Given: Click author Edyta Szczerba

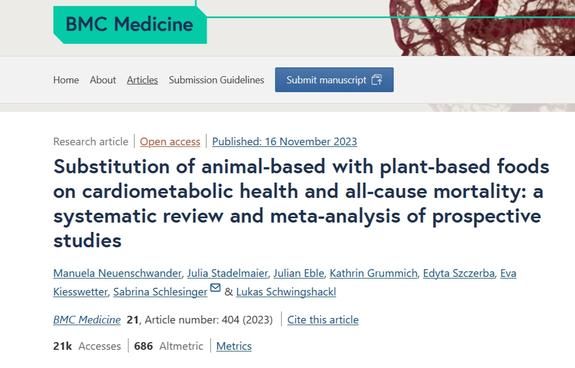Looking at the screenshot, I should pos(458,273).
